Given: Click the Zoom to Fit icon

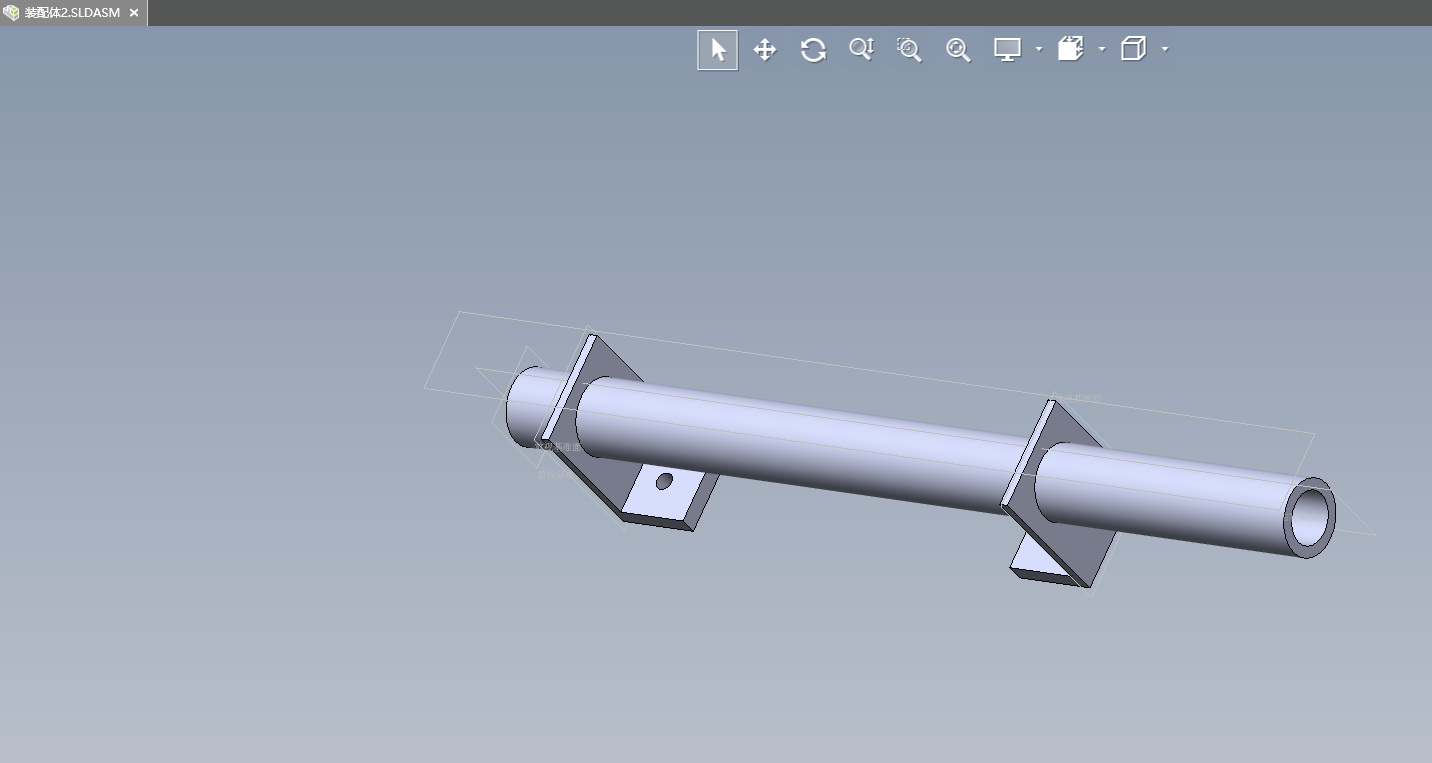Looking at the screenshot, I should [x=958, y=50].
